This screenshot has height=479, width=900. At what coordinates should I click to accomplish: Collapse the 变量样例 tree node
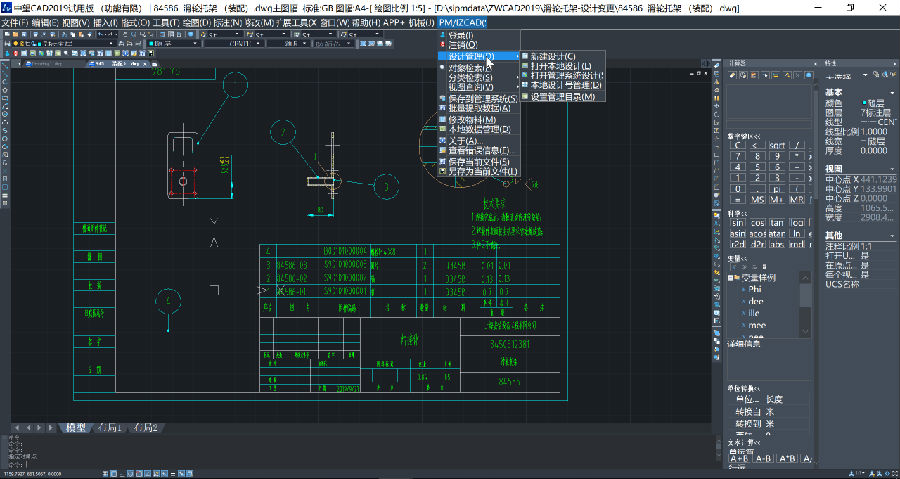(732, 277)
